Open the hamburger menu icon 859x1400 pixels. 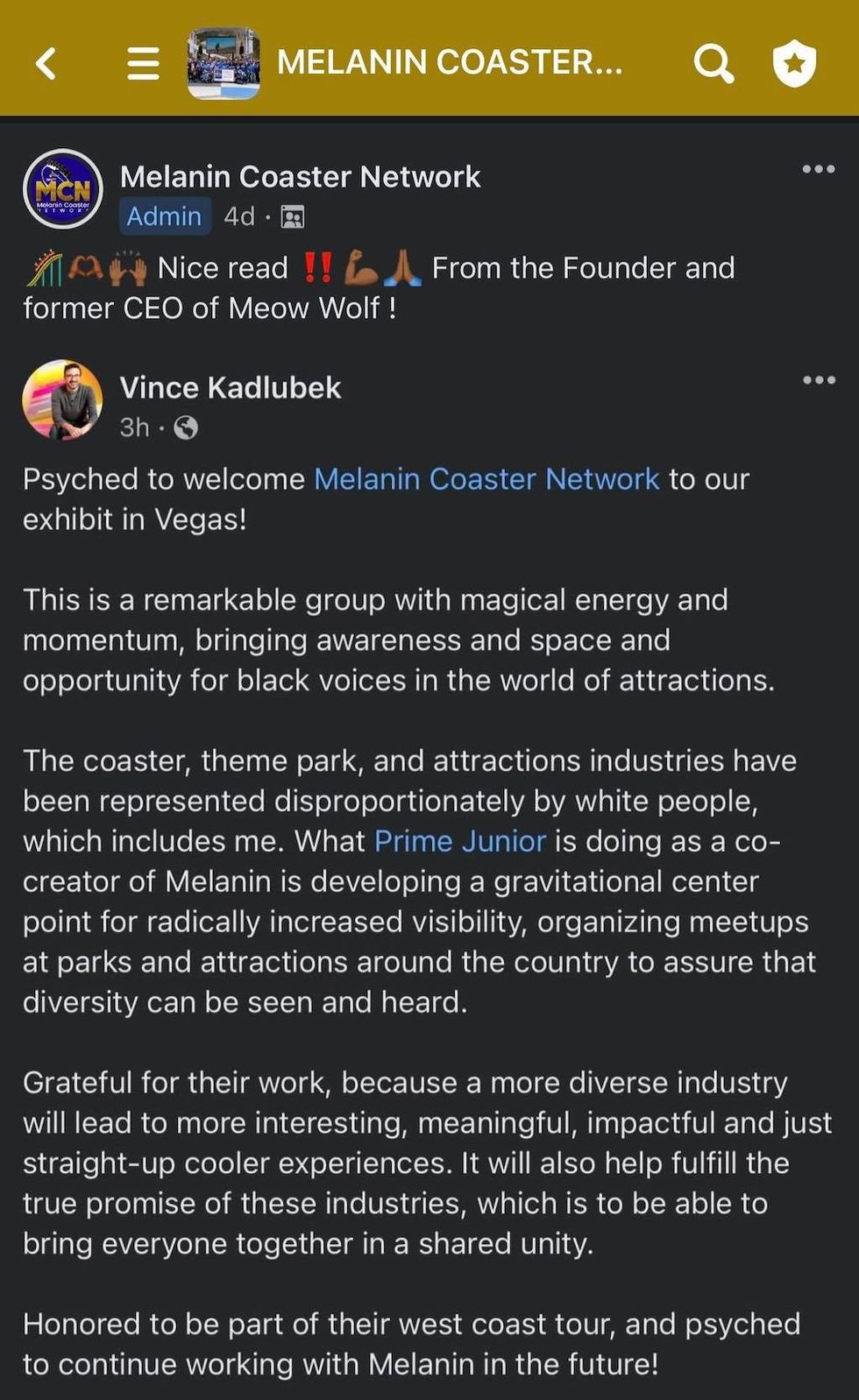coord(143,62)
